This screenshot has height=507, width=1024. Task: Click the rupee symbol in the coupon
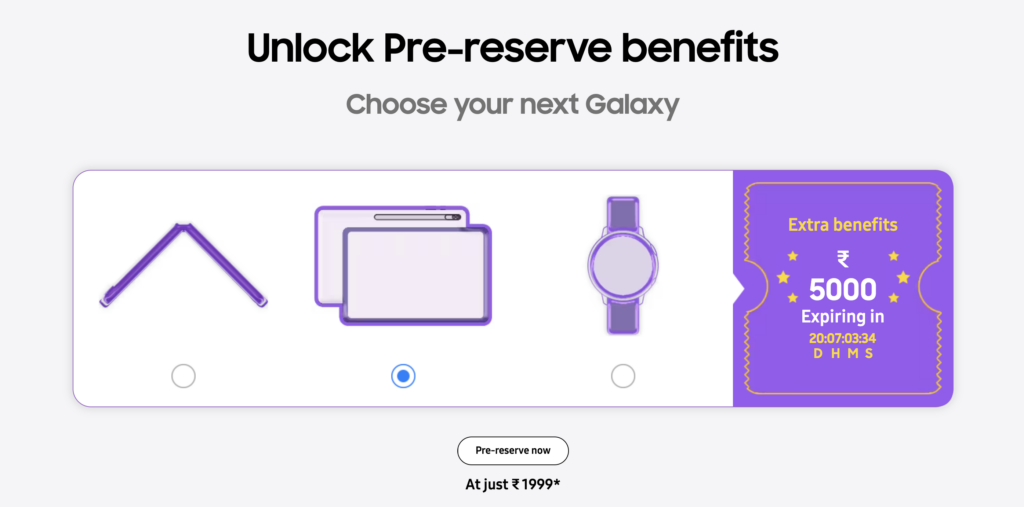pos(843,260)
